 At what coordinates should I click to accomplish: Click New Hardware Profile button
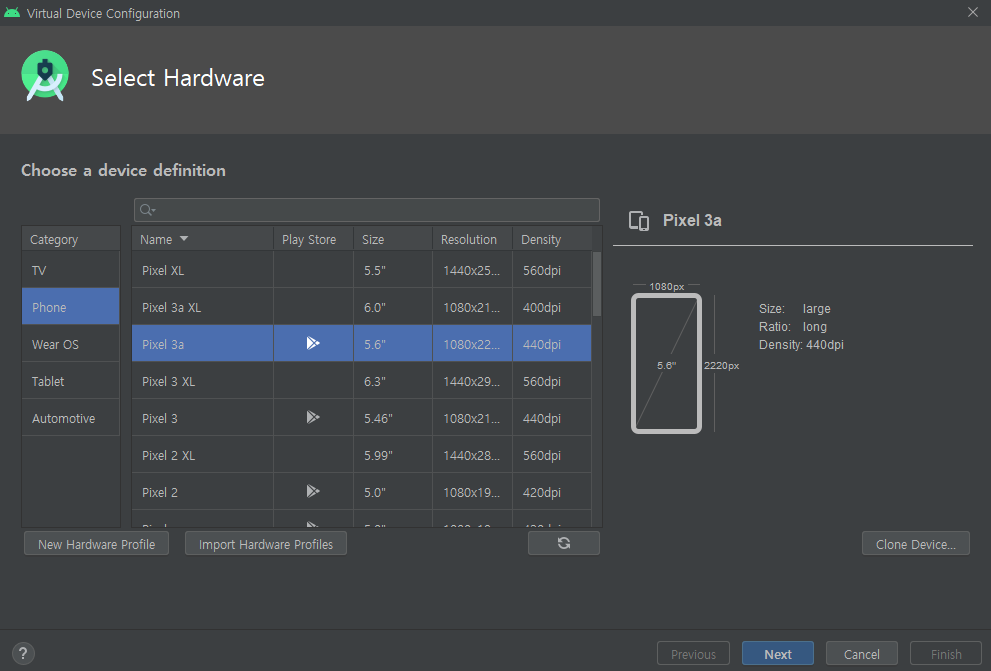[96, 544]
